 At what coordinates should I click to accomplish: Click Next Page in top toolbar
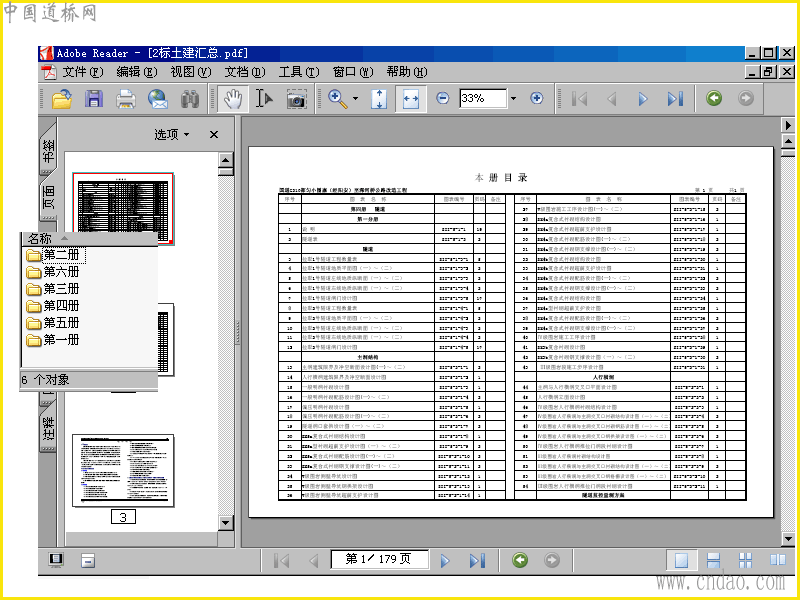point(643,98)
